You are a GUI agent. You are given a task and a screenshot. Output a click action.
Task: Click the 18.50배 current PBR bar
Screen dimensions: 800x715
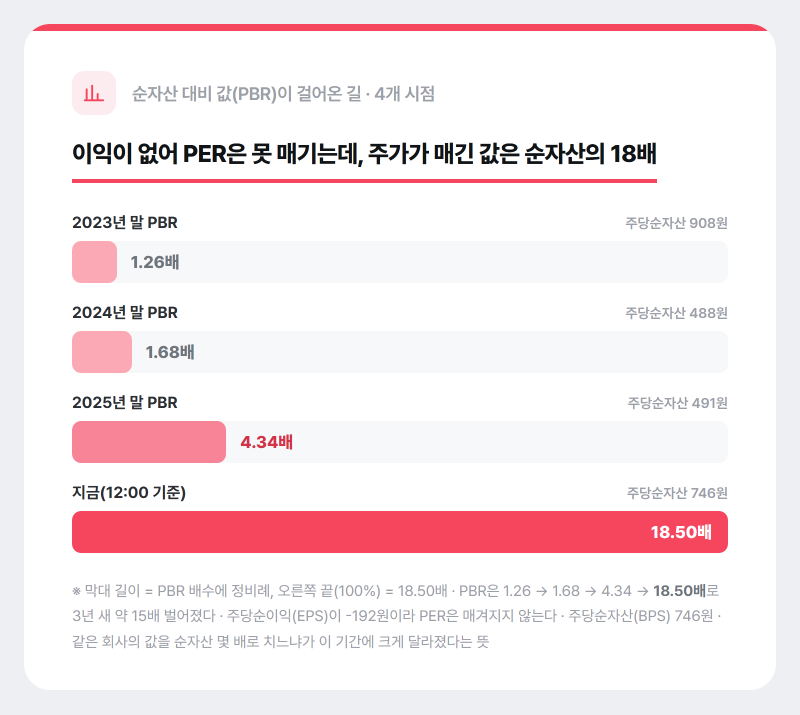[x=400, y=532]
